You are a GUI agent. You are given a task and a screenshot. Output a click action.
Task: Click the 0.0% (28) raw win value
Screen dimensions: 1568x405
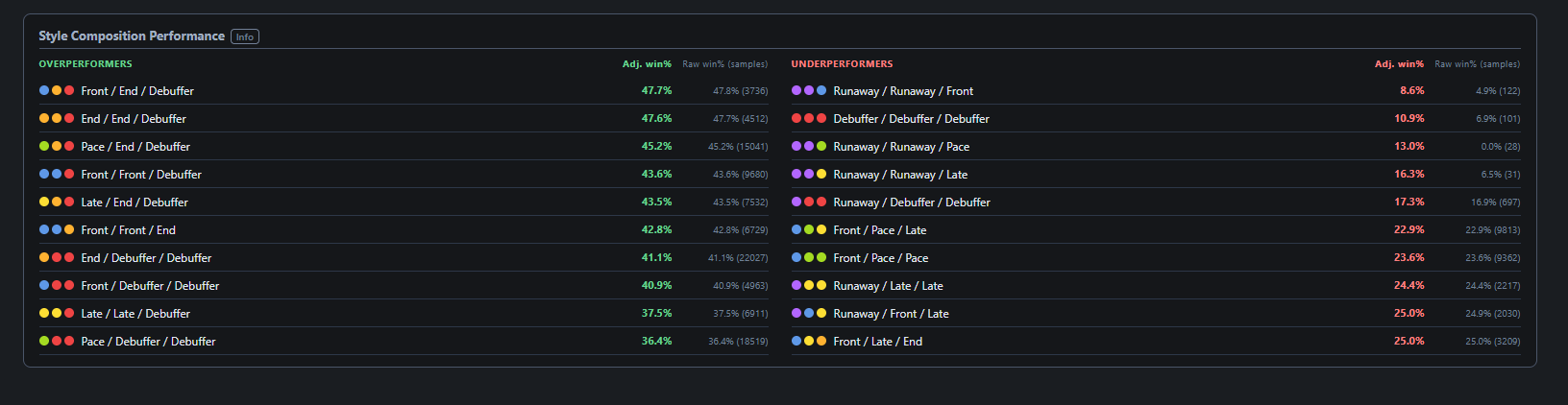coord(1501,147)
